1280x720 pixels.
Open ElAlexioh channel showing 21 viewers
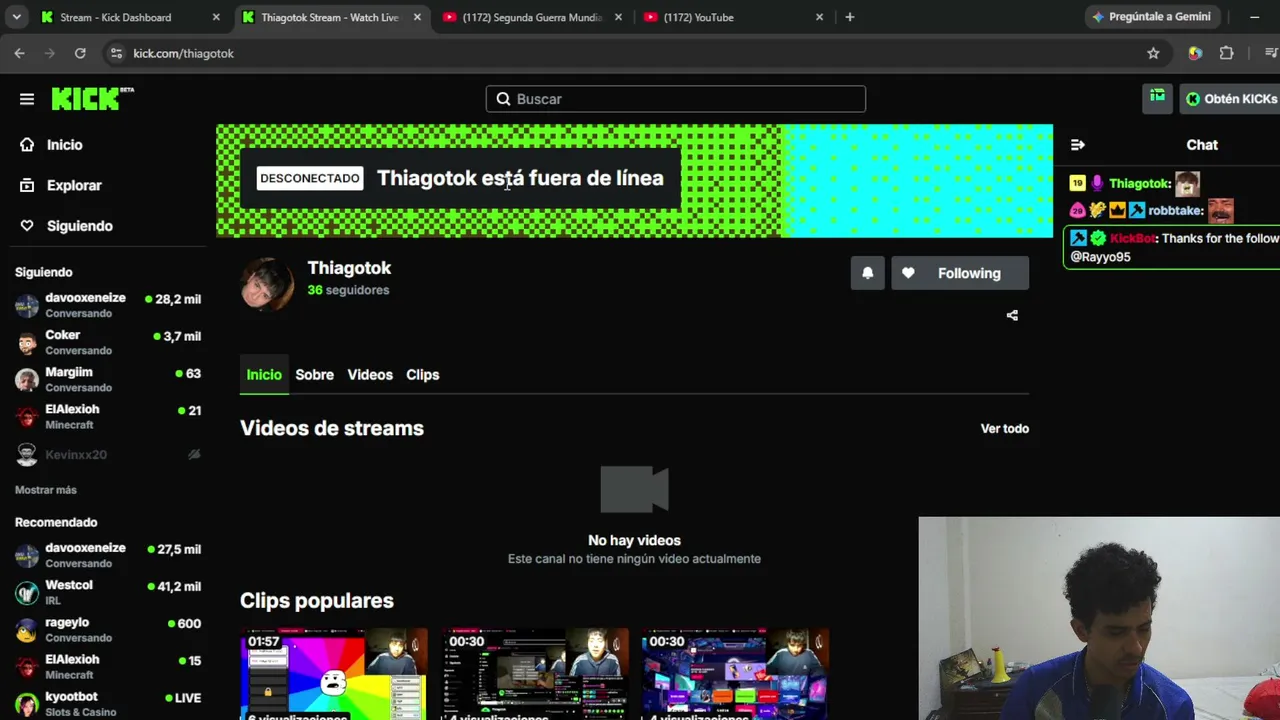pos(107,416)
